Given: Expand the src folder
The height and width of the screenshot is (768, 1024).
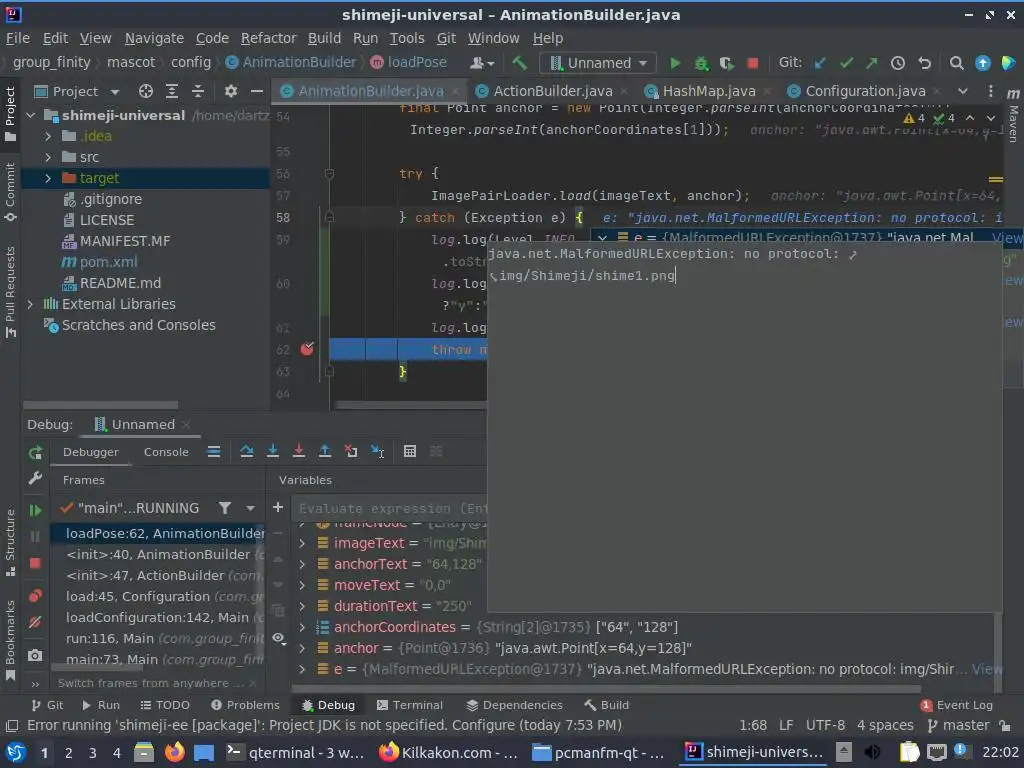Looking at the screenshot, I should point(48,157).
